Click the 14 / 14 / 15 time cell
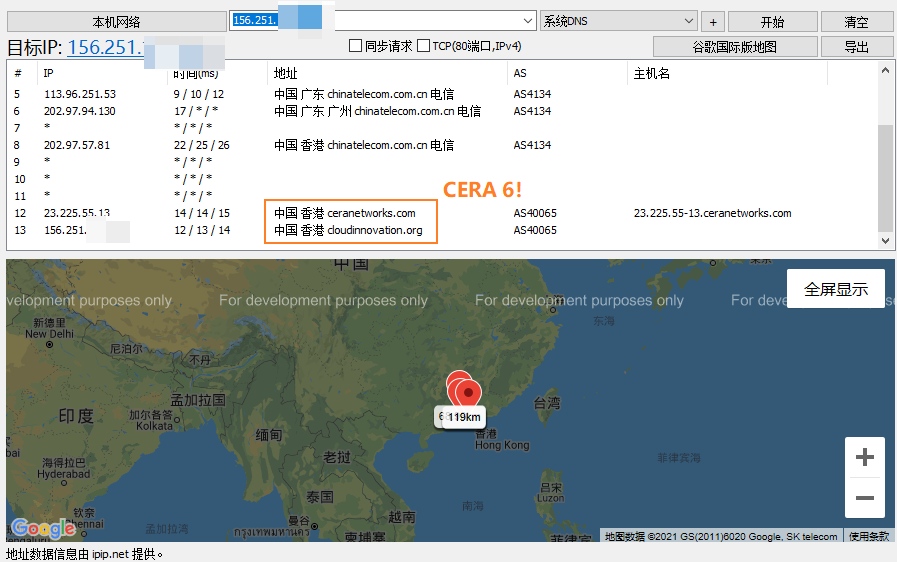 pos(201,213)
